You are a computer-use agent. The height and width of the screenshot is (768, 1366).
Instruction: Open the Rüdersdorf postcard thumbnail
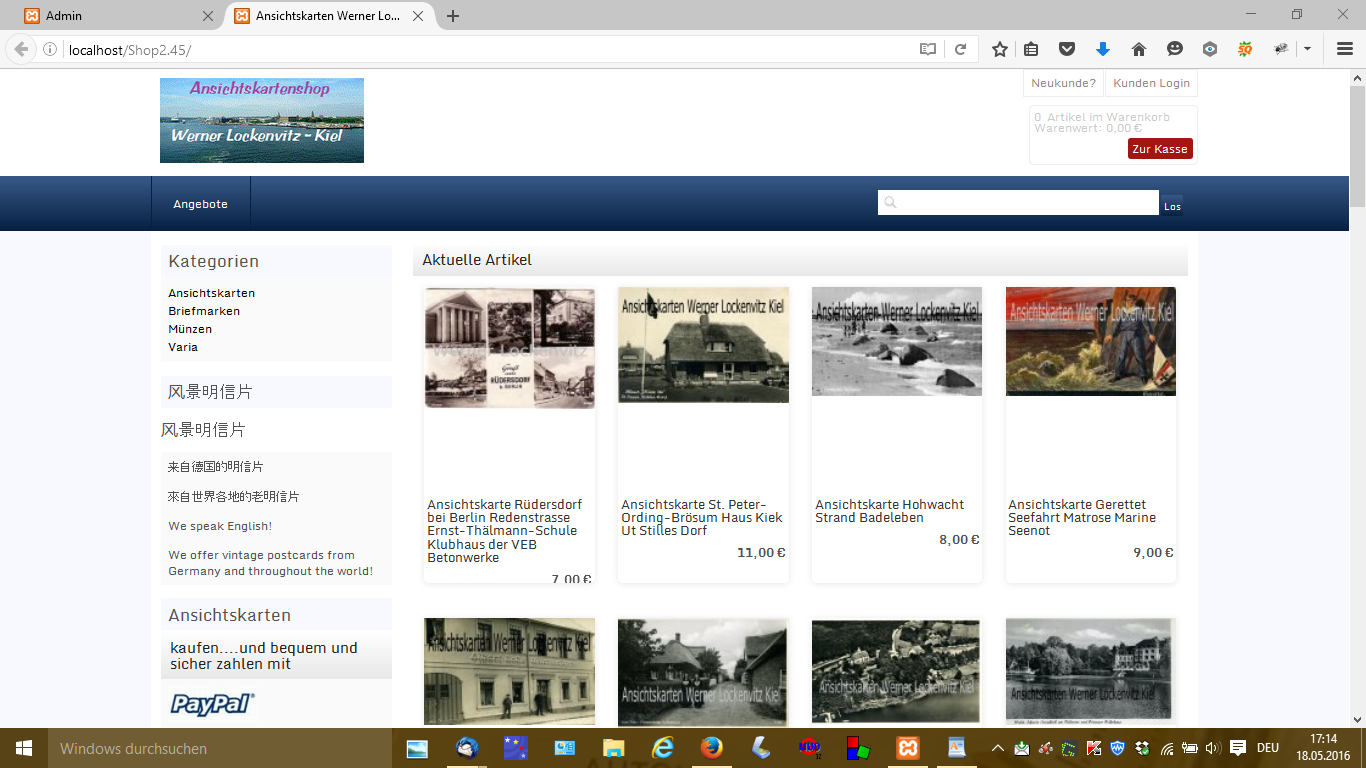(510, 348)
